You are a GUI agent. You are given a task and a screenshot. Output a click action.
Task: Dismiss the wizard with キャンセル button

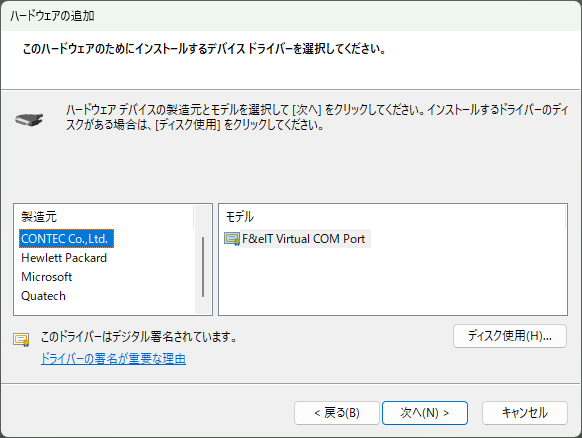[524, 413]
